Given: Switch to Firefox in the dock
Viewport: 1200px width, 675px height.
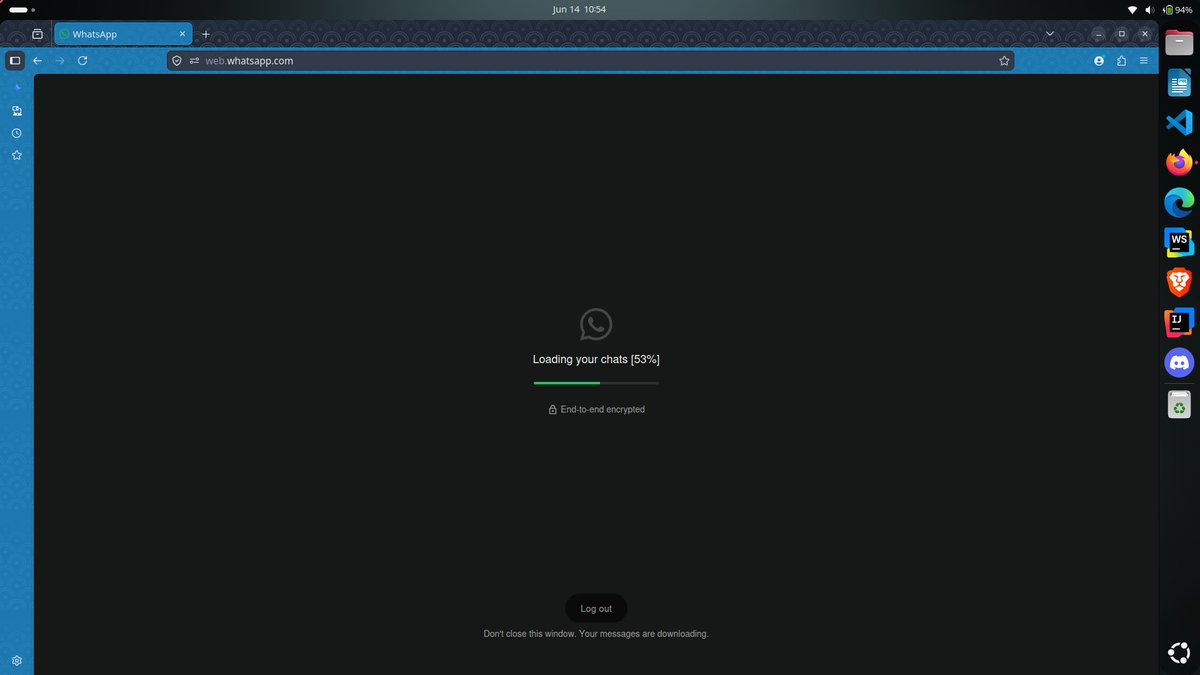Looking at the screenshot, I should point(1179,163).
